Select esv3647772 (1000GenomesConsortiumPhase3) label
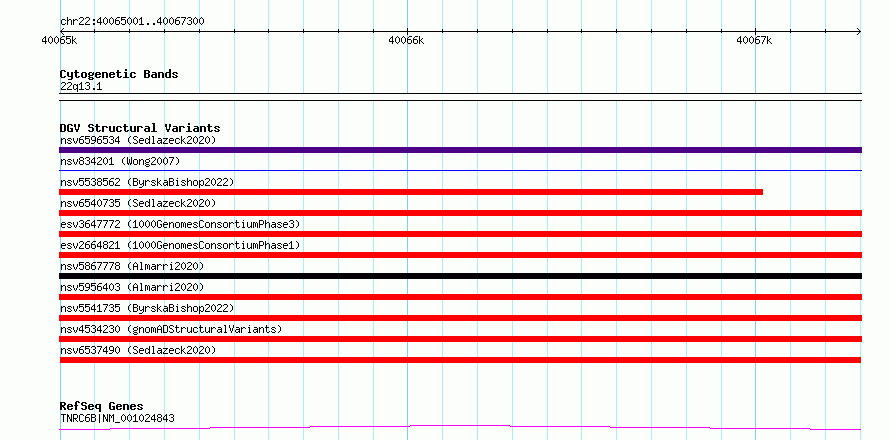This screenshot has width=890, height=440. click(x=180, y=224)
